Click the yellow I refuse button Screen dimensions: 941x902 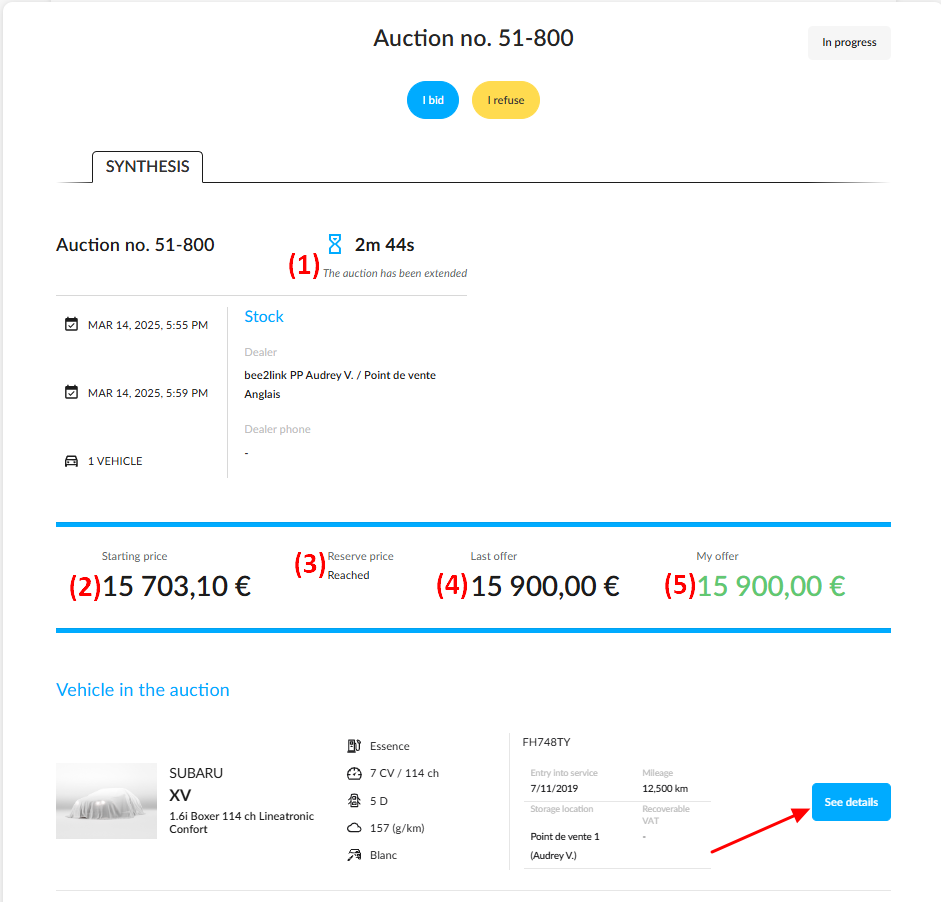(x=506, y=100)
